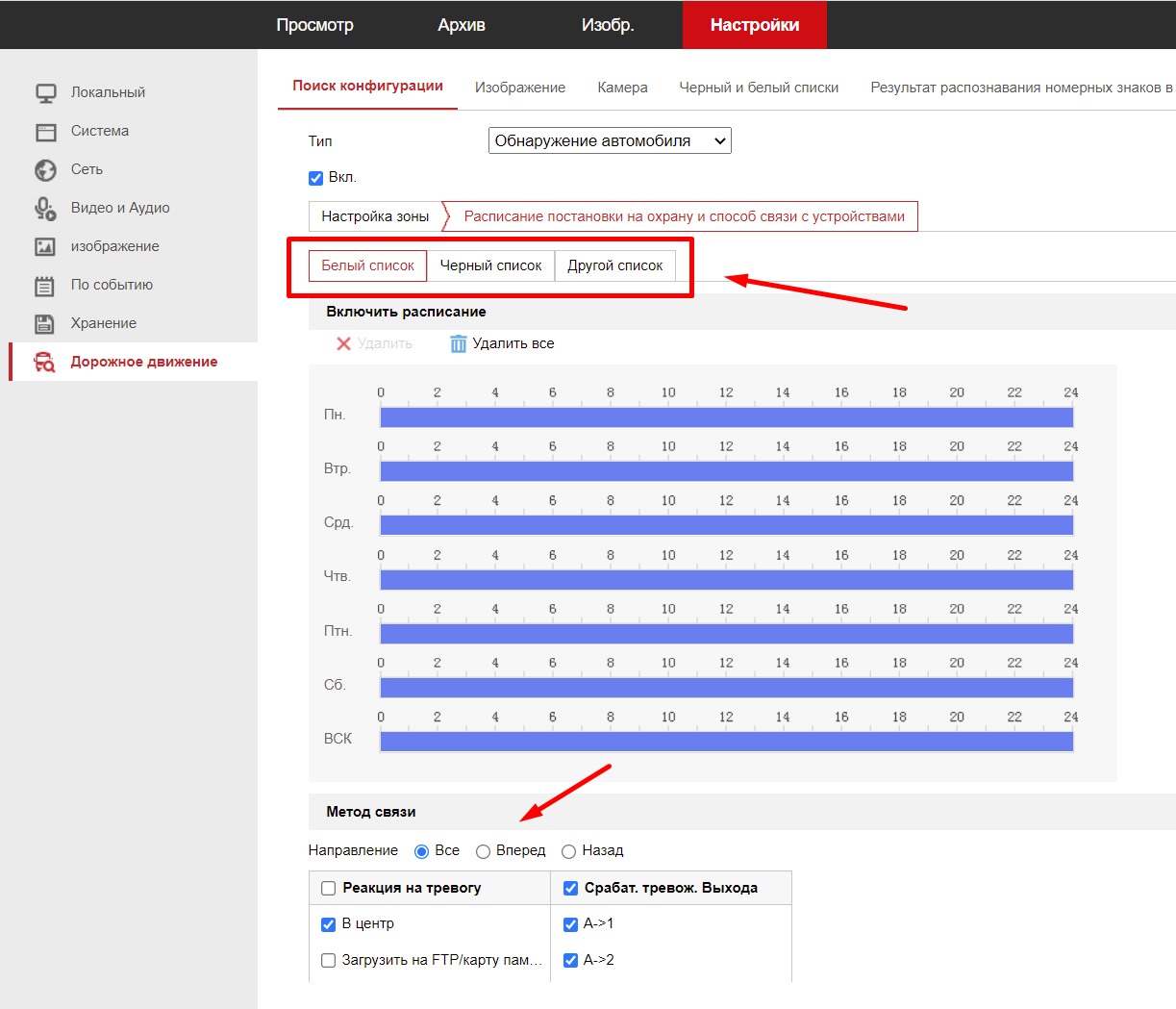Click the event calendar icon in sidebar
Image resolution: width=1176 pixels, height=1009 pixels.
(45, 286)
